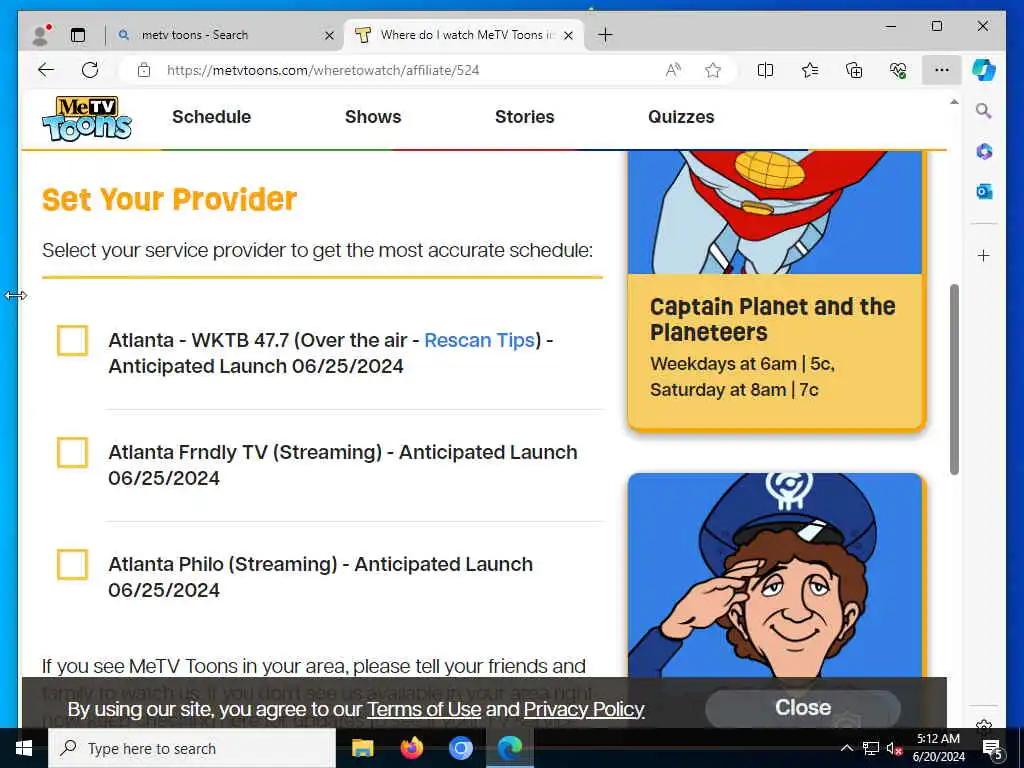This screenshot has height=768, width=1024.
Task: Open the Terms of Use link
Action: coord(424,709)
